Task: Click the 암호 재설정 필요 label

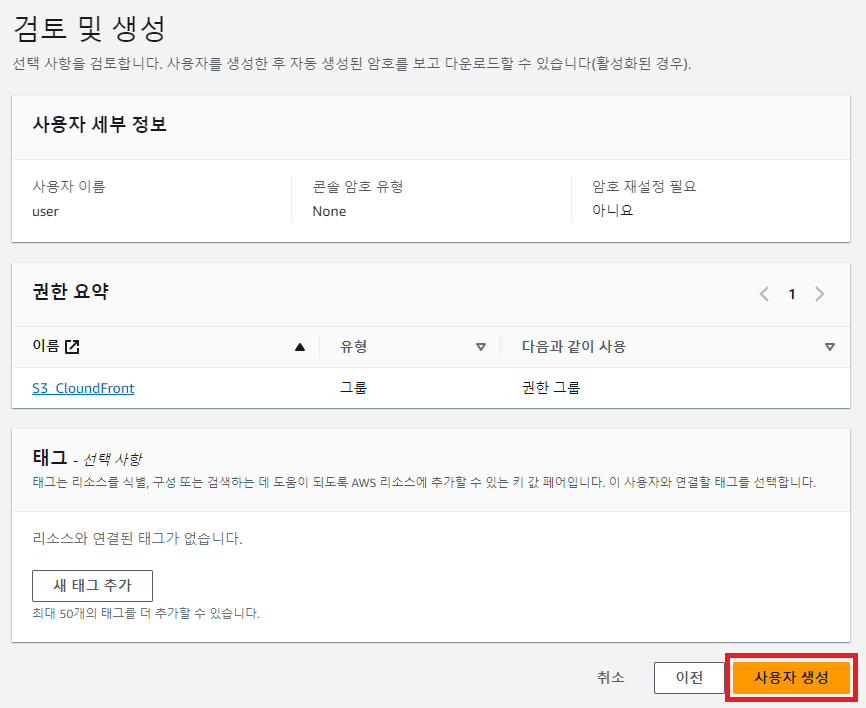Action: tap(644, 187)
